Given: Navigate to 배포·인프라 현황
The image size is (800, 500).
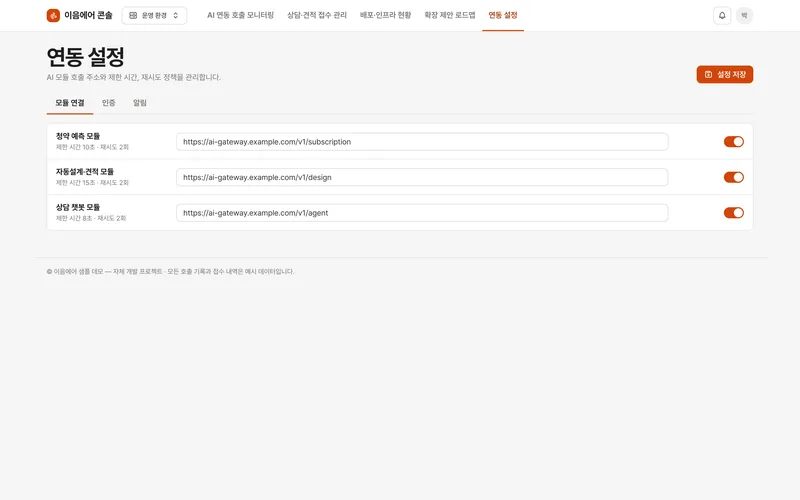Looking at the screenshot, I should click(386, 15).
